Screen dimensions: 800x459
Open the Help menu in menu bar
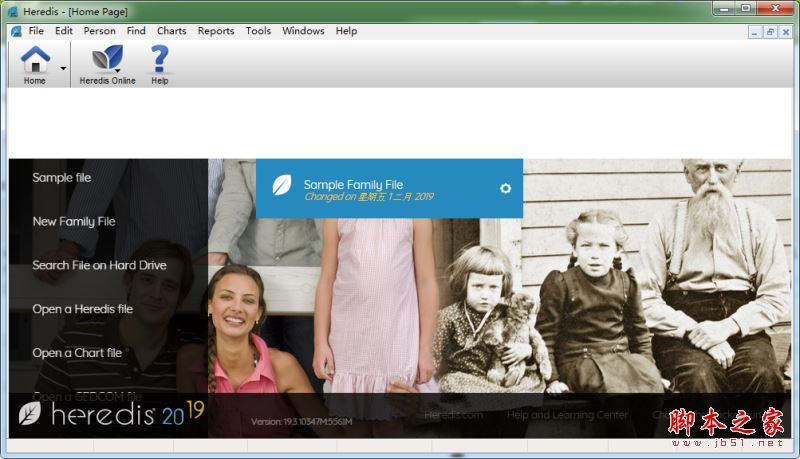click(346, 31)
